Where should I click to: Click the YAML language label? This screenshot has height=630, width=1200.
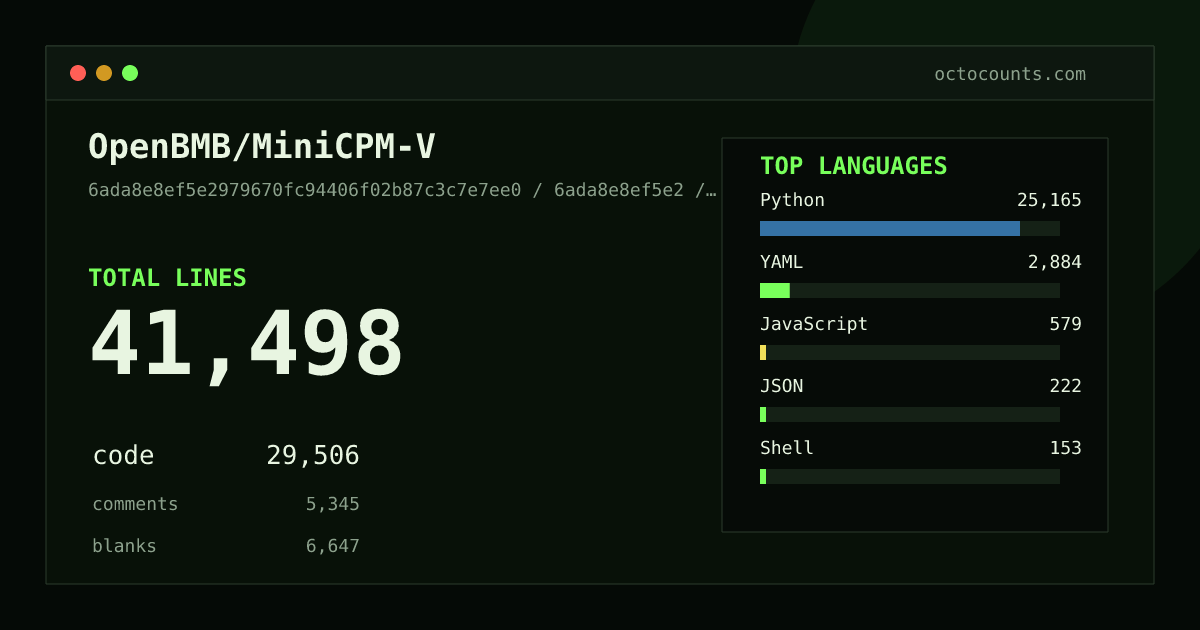point(781,262)
